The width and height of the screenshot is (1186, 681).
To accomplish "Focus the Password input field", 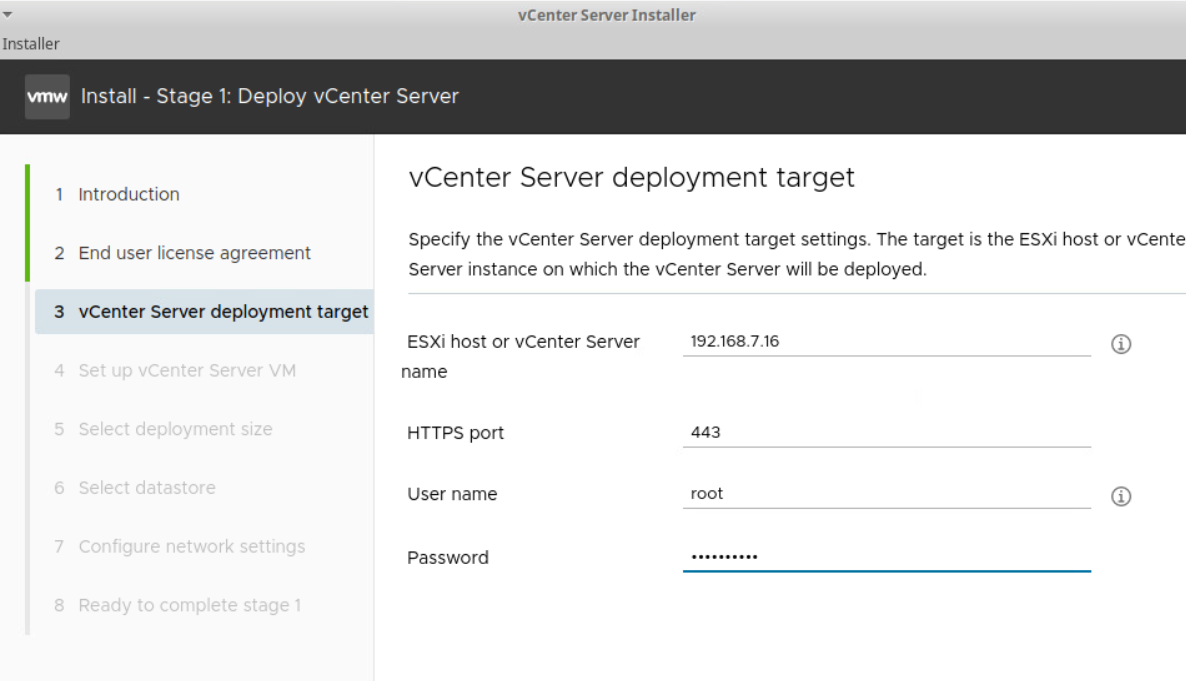I will (885, 557).
